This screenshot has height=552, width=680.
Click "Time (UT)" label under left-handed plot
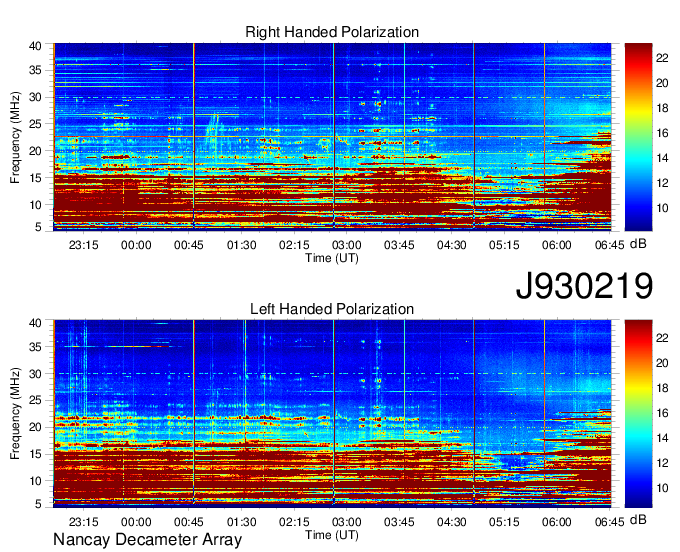(x=332, y=535)
